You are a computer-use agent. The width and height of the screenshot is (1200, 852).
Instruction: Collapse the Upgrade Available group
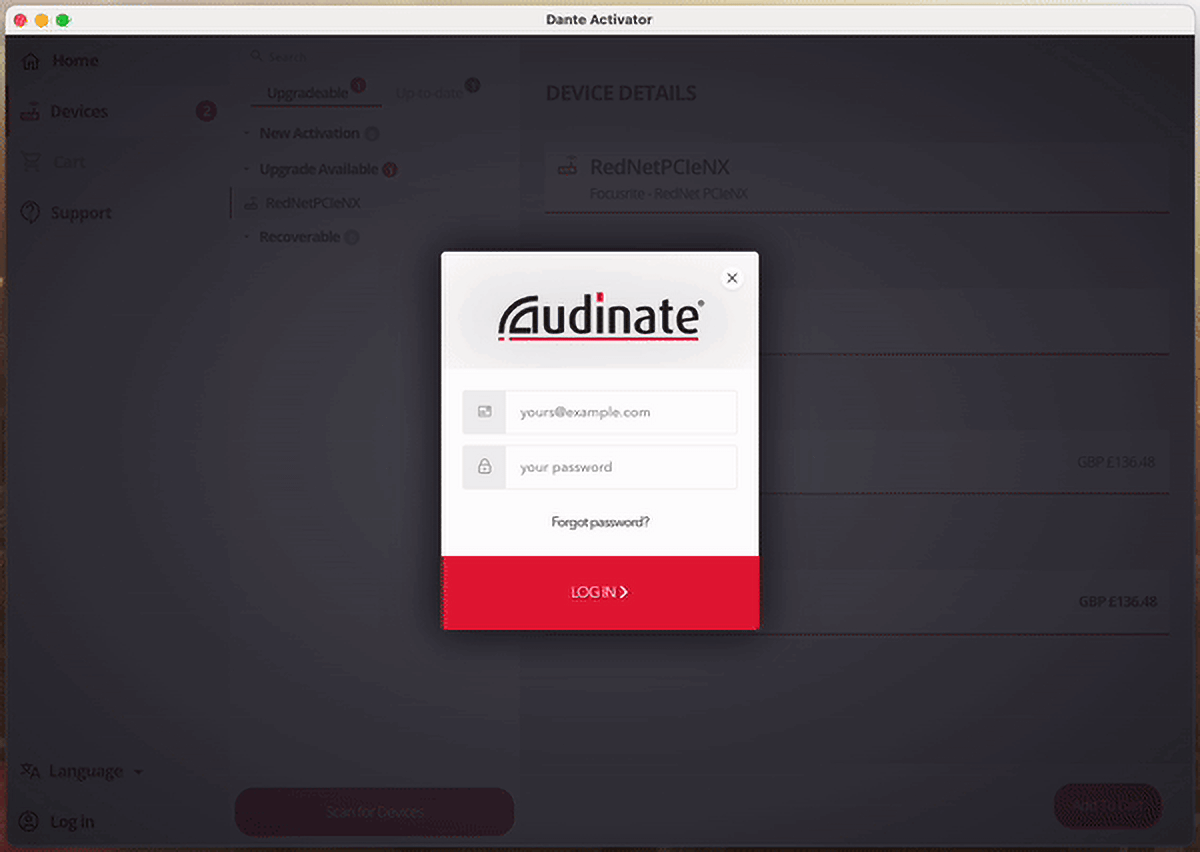tap(318, 169)
